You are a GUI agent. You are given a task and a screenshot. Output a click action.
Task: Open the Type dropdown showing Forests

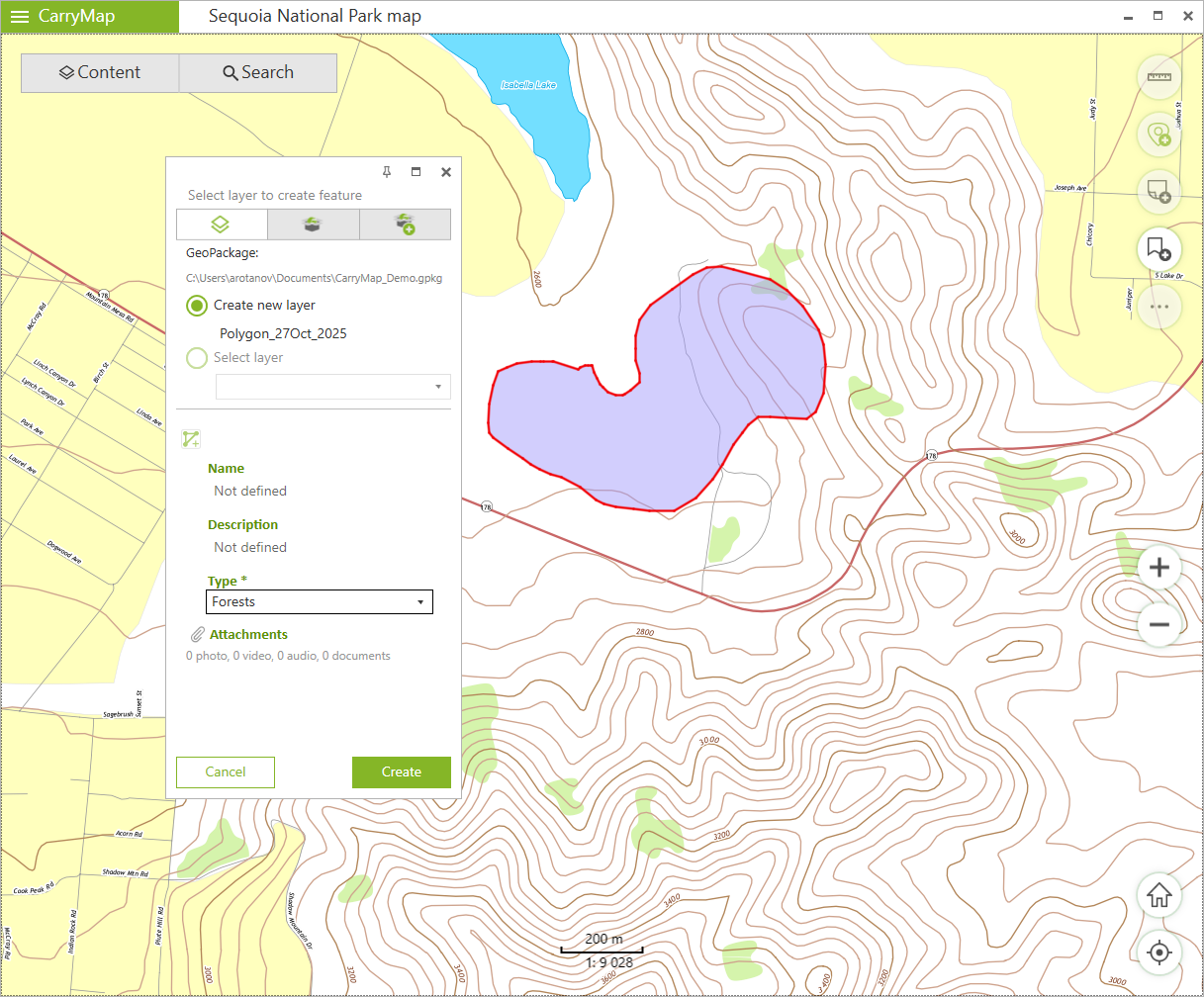[320, 601]
